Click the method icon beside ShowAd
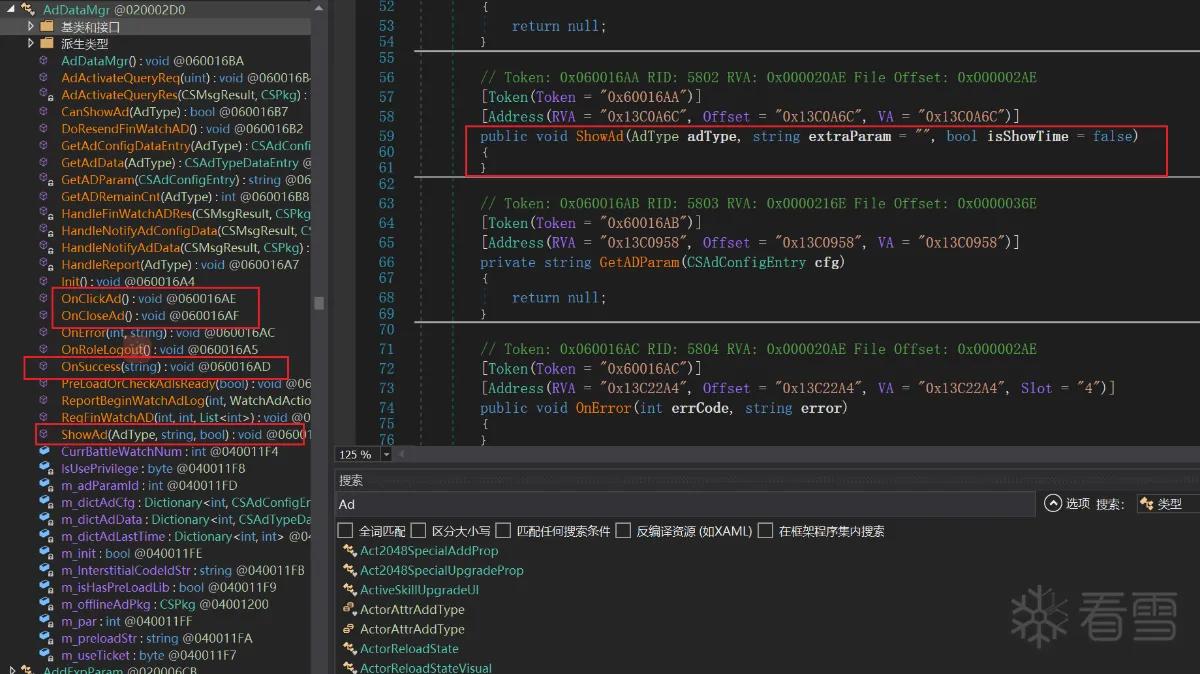The image size is (1200, 674). 43,434
